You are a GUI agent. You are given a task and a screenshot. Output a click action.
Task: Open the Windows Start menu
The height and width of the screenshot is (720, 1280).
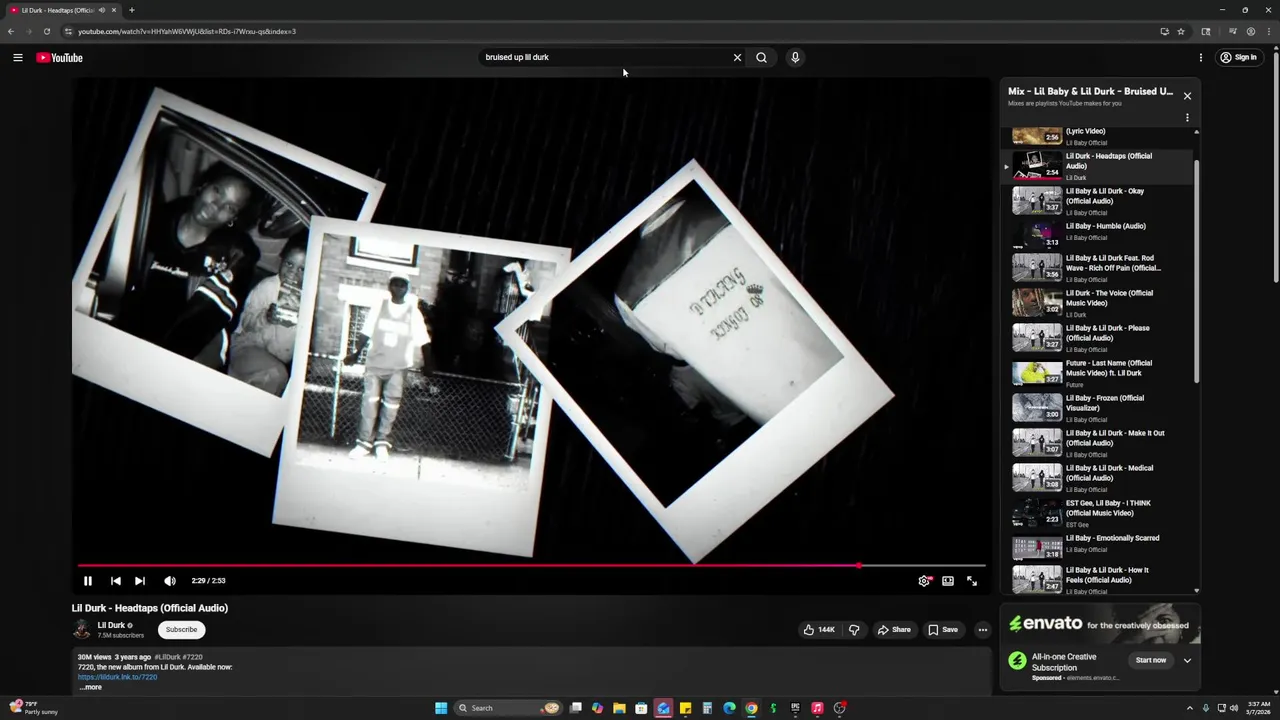coord(441,708)
